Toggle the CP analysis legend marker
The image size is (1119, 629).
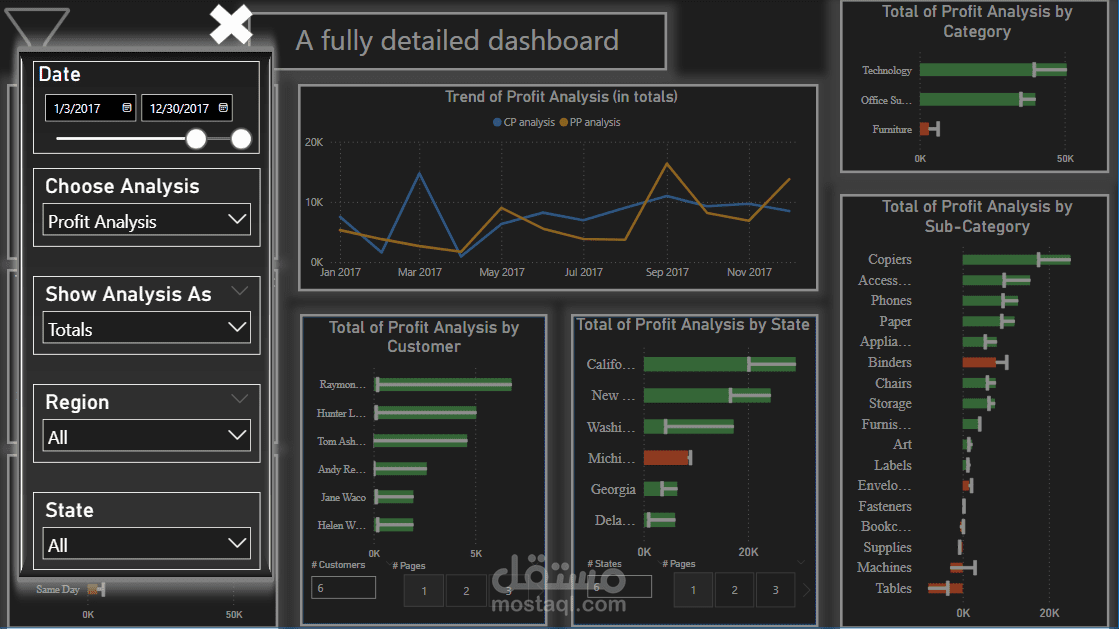click(x=497, y=122)
